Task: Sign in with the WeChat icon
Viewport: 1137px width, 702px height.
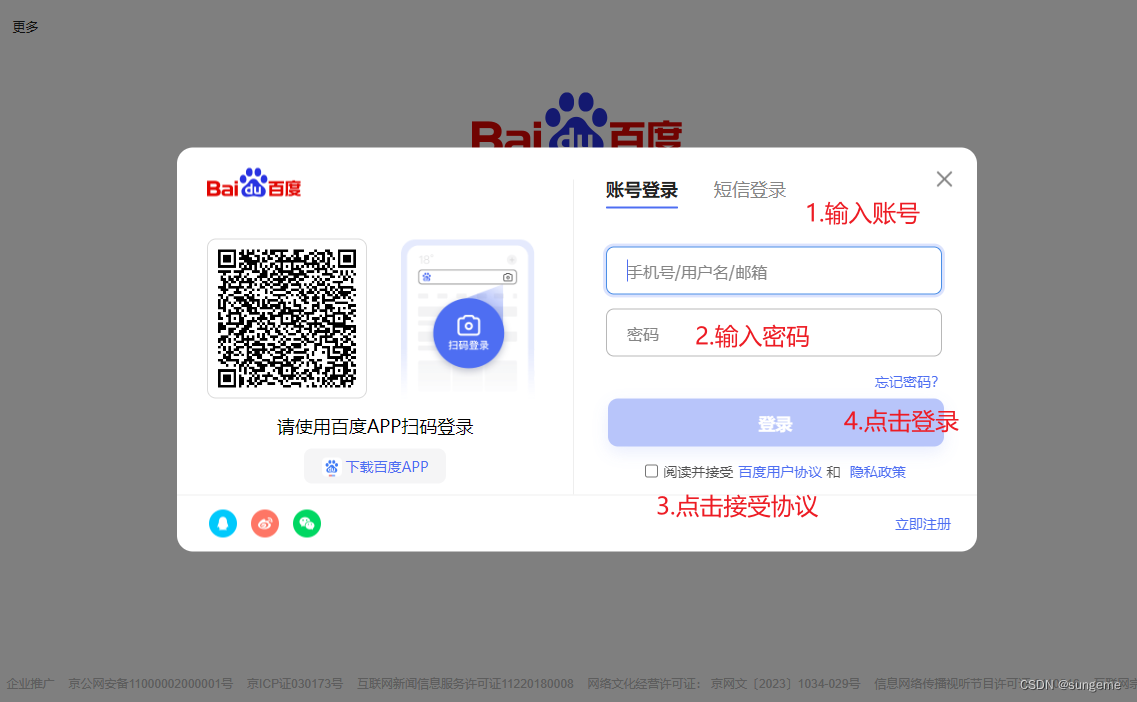Action: 307,524
